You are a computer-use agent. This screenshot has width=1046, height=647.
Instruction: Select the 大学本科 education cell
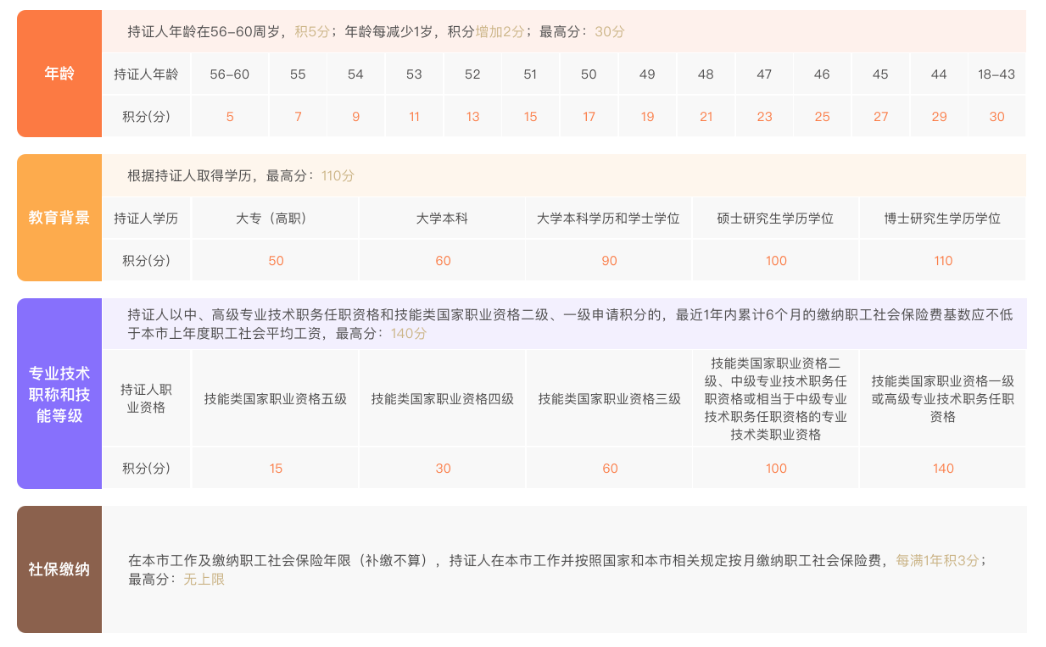point(442,218)
